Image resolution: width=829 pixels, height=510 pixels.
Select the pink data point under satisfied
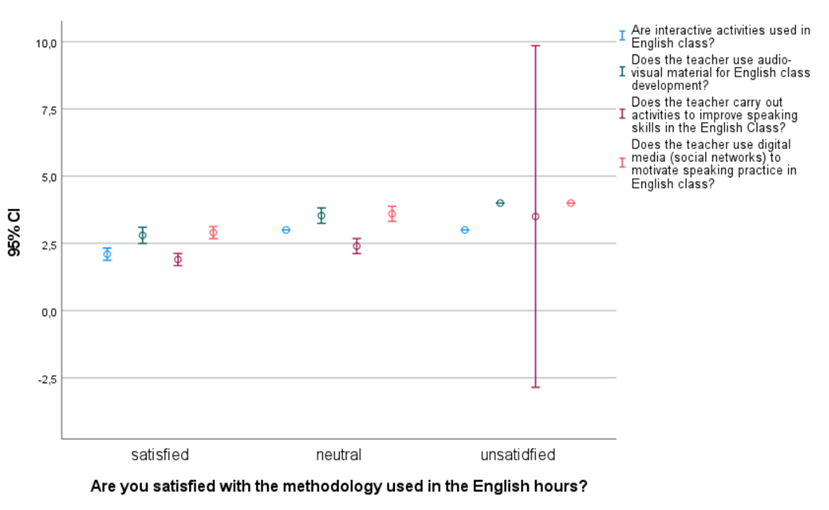tap(213, 233)
